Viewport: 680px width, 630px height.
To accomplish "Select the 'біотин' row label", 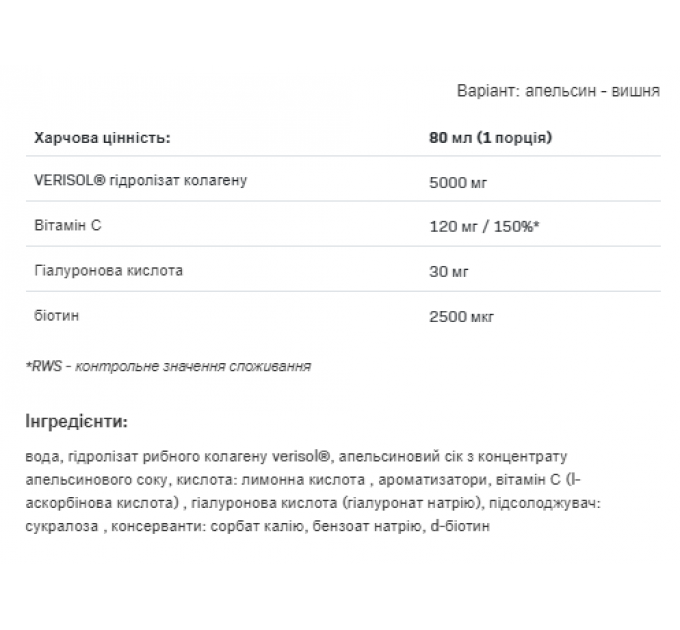I will [57, 315].
